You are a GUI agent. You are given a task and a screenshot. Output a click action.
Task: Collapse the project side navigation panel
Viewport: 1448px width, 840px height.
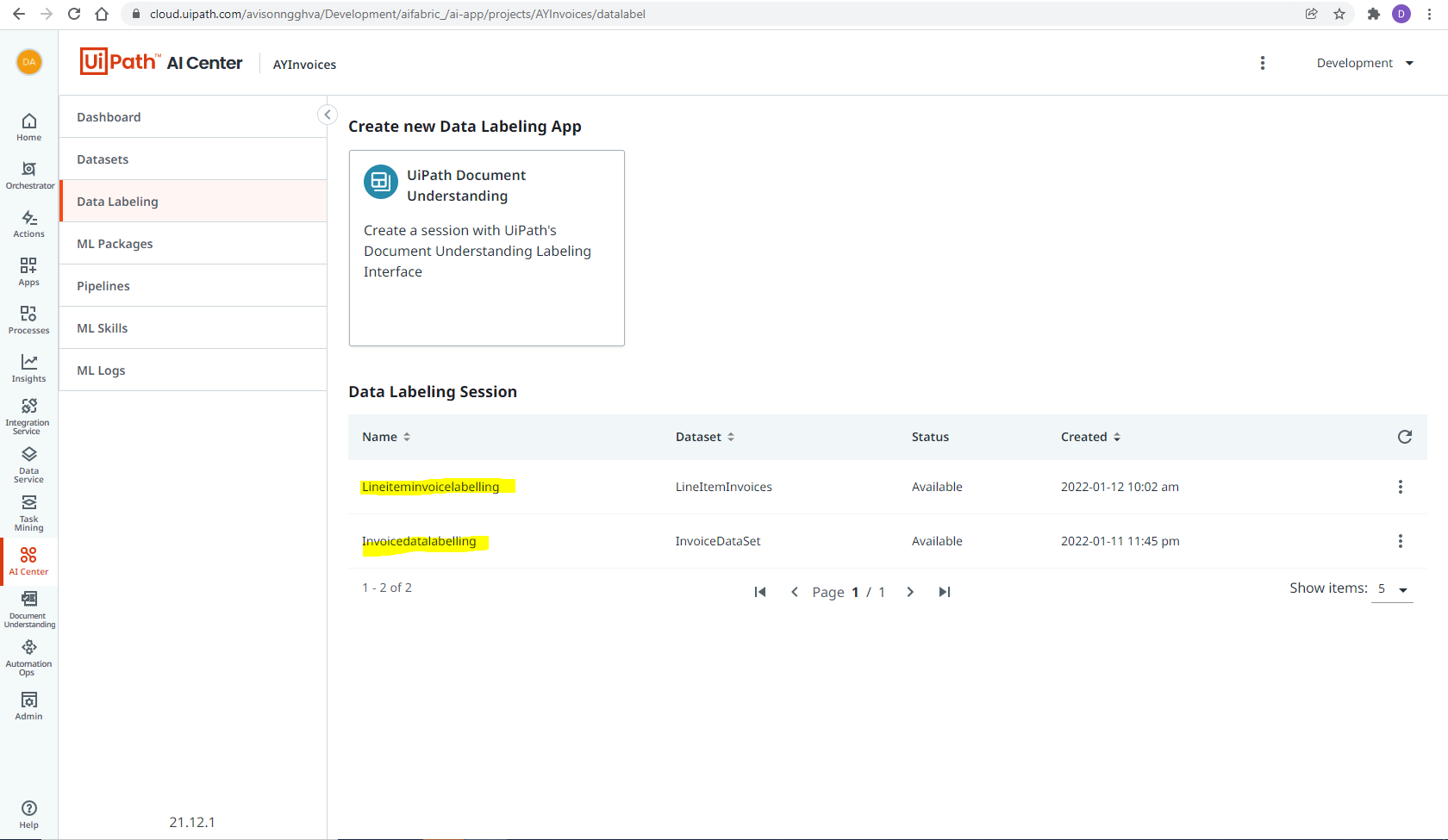[328, 115]
